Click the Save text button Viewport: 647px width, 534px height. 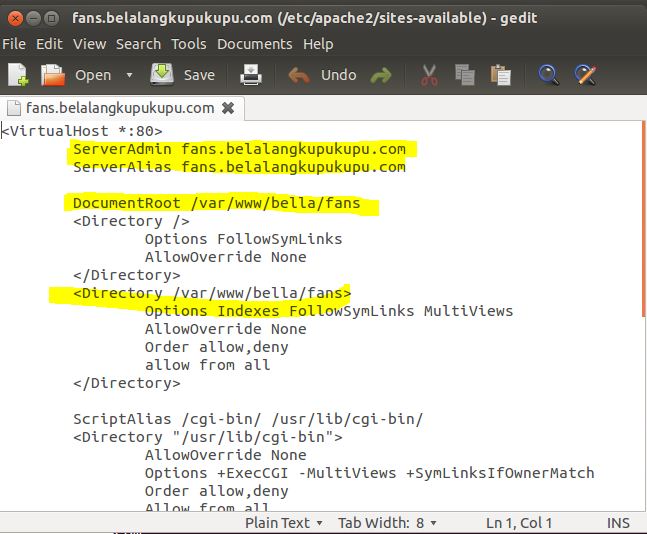[199, 75]
